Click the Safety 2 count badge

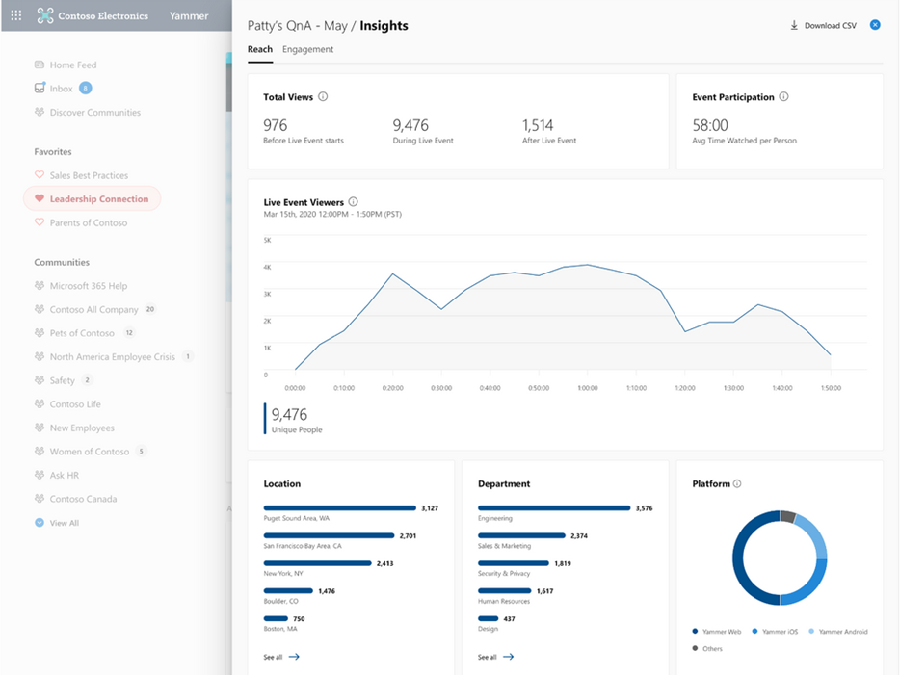[x=87, y=379]
